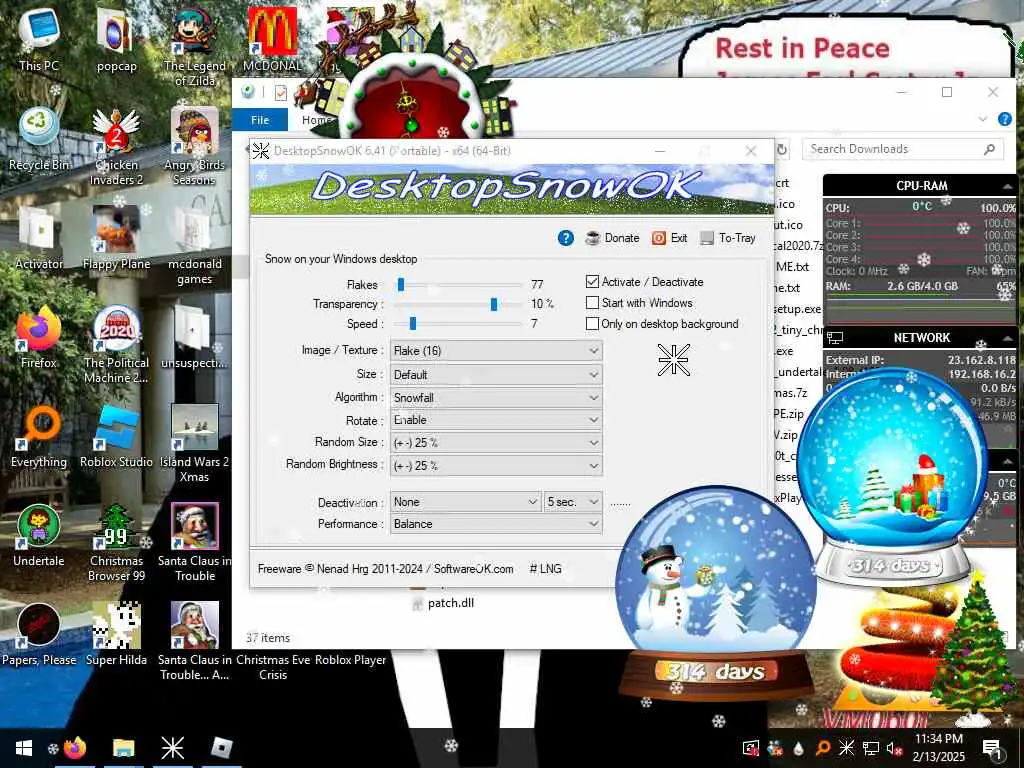Open the SoftwareOK.com freeware link
Image resolution: width=1024 pixels, height=768 pixels.
(473, 569)
